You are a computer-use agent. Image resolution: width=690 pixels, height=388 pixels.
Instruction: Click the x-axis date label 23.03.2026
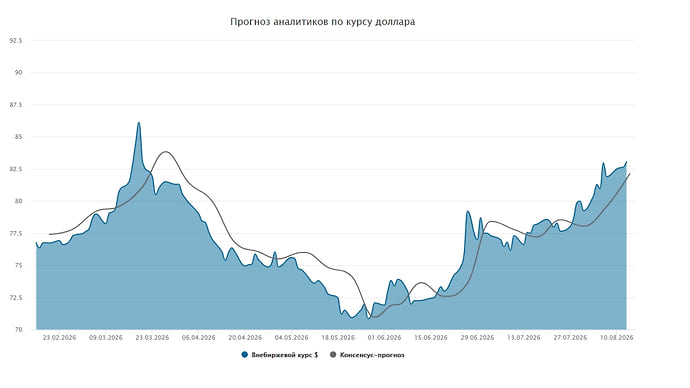(152, 338)
